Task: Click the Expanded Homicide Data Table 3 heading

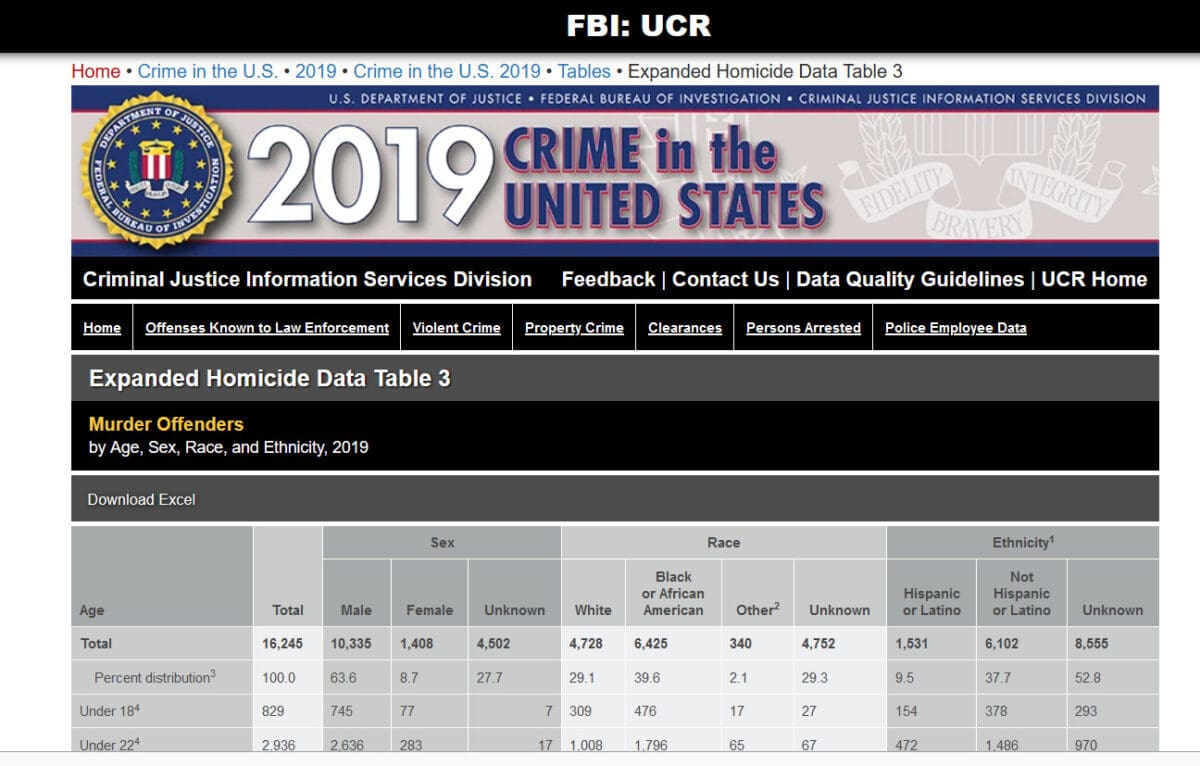Action: point(270,379)
